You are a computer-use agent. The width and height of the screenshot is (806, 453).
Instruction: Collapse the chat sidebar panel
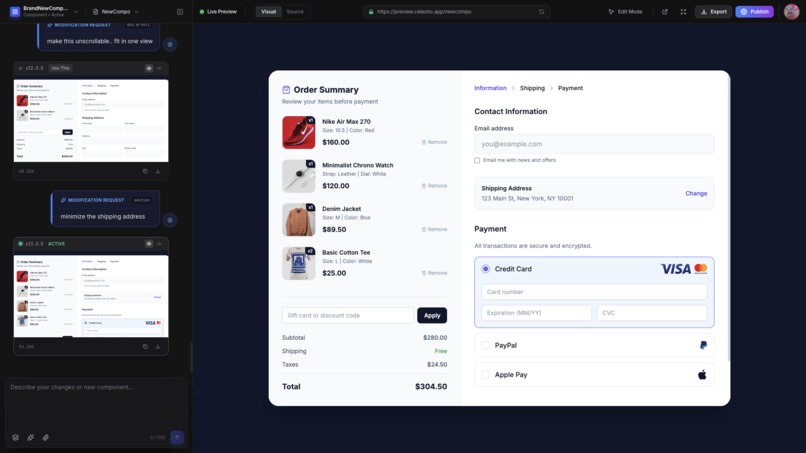[x=180, y=11]
